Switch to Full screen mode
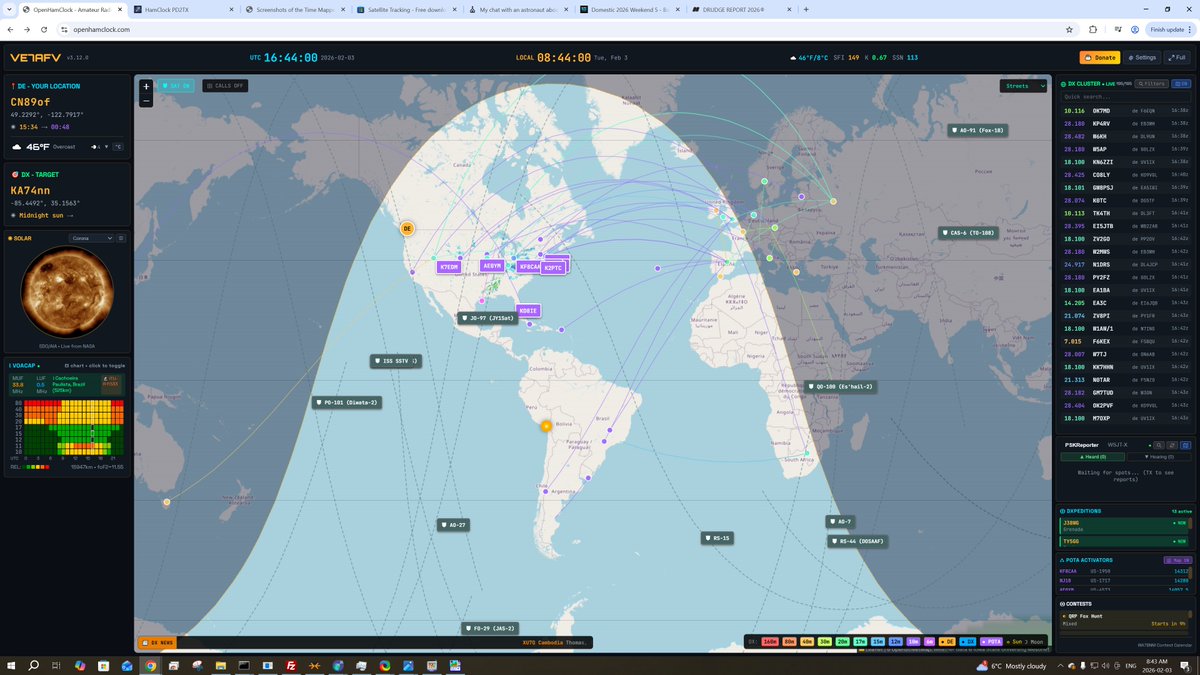1200x675 pixels. [1175, 57]
